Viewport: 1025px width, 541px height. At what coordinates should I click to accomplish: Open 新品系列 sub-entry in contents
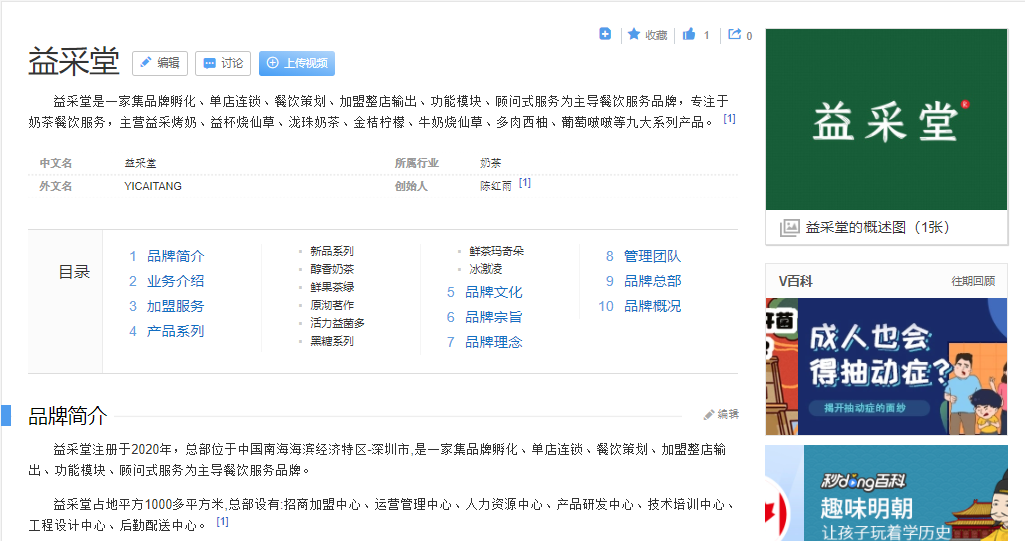click(332, 251)
